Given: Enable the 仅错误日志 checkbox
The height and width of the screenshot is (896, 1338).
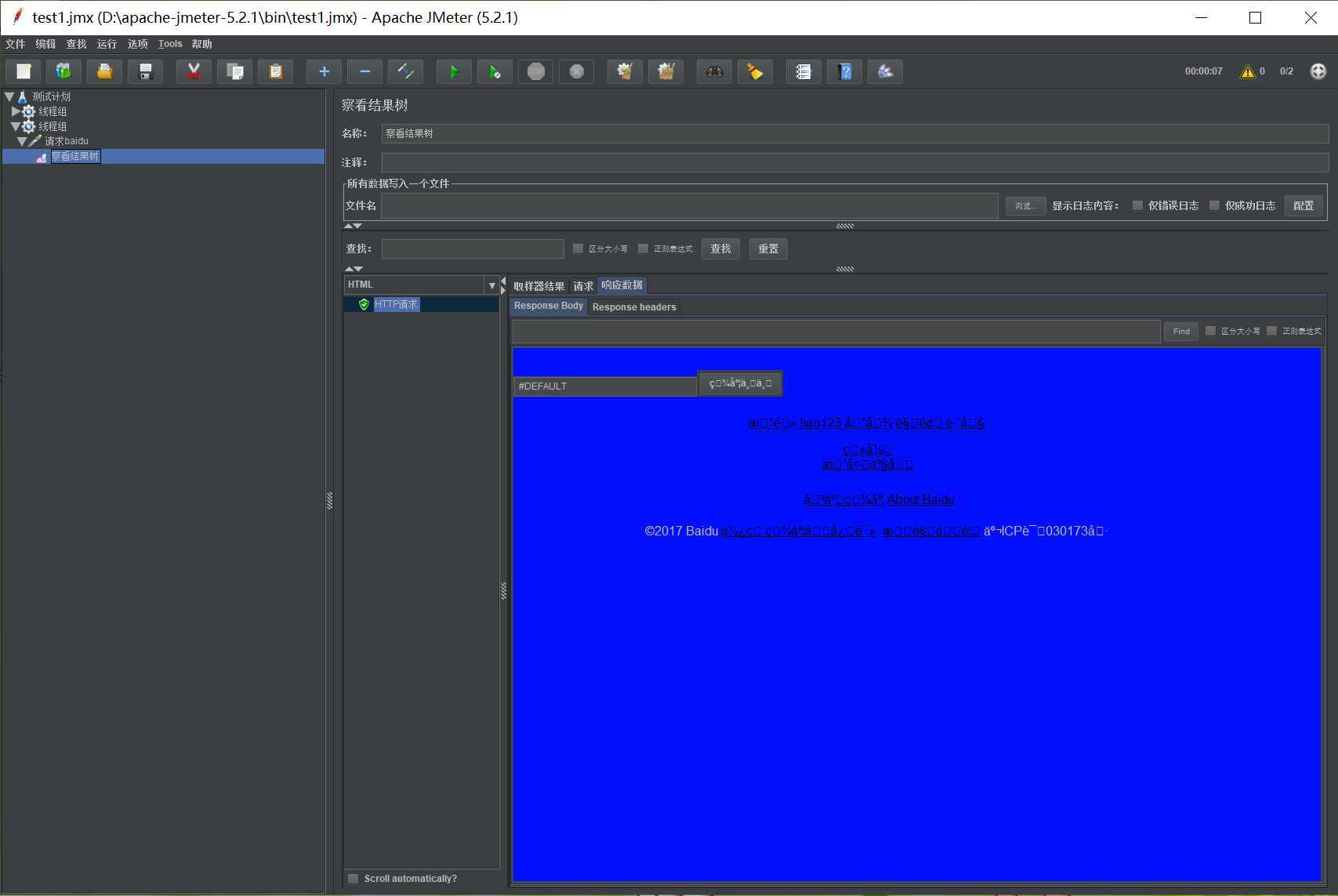Looking at the screenshot, I should point(1137,205).
